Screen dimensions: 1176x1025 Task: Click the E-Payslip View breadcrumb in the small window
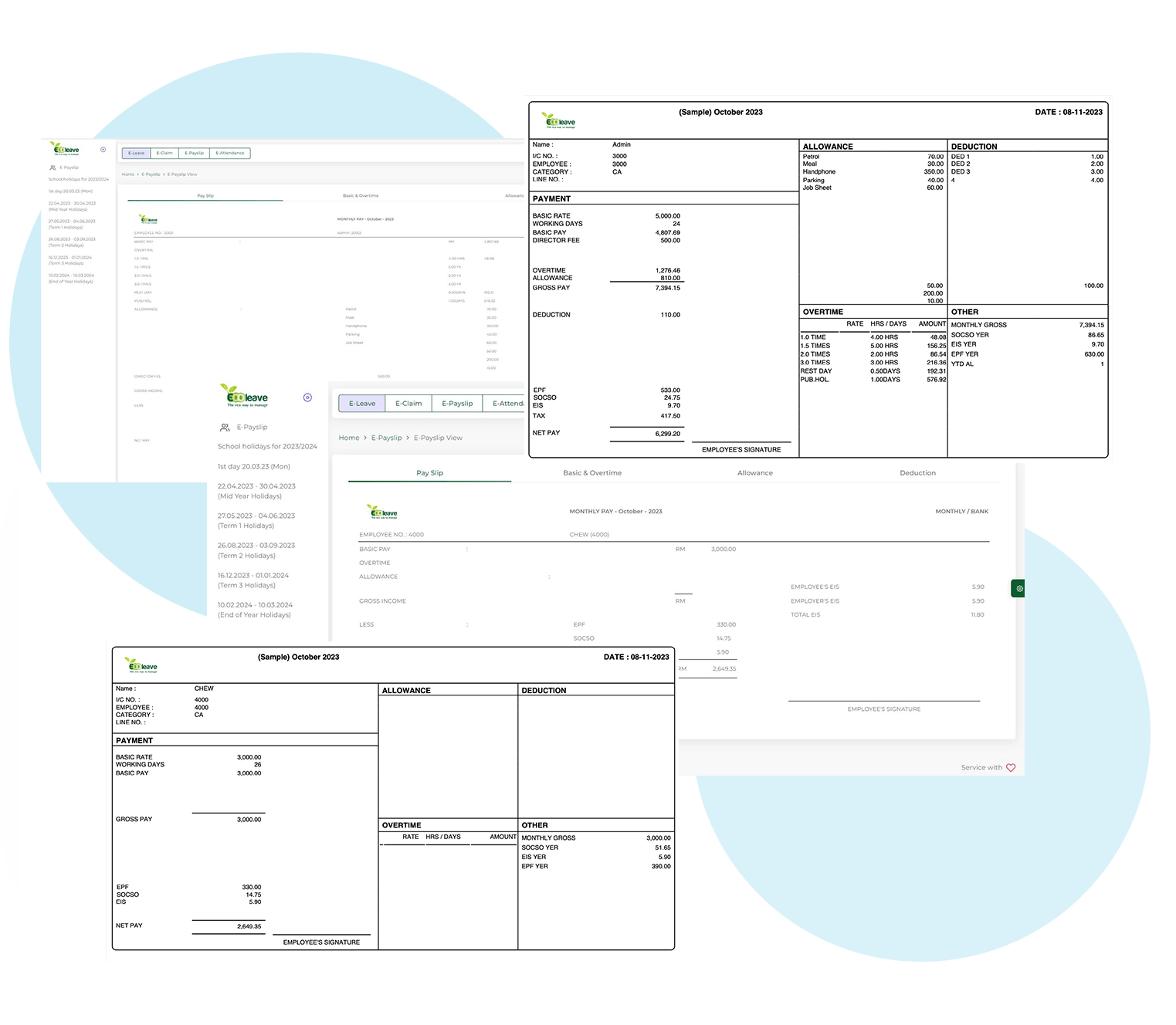click(182, 174)
